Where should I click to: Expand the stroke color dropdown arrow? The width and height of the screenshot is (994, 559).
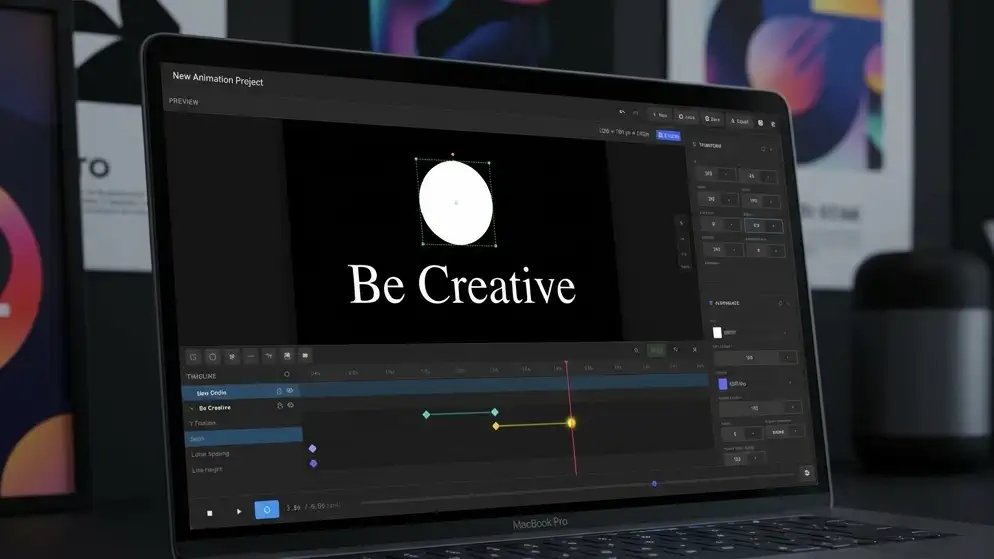pos(790,383)
